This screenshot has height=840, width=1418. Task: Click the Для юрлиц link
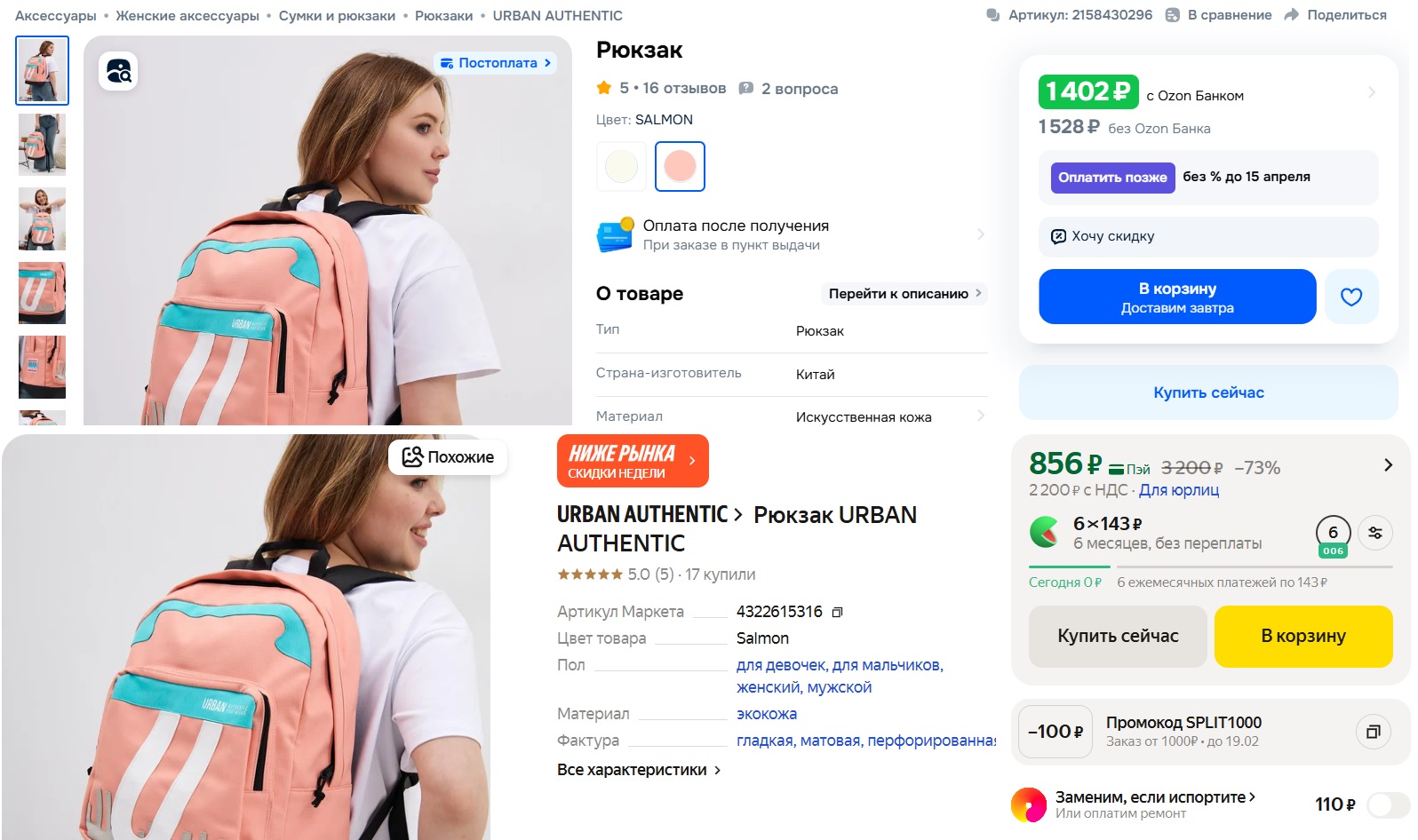click(x=1178, y=490)
